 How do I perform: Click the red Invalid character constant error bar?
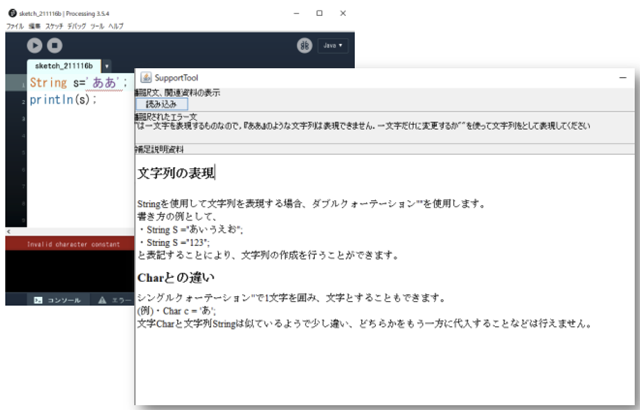pyautogui.click(x=68, y=243)
